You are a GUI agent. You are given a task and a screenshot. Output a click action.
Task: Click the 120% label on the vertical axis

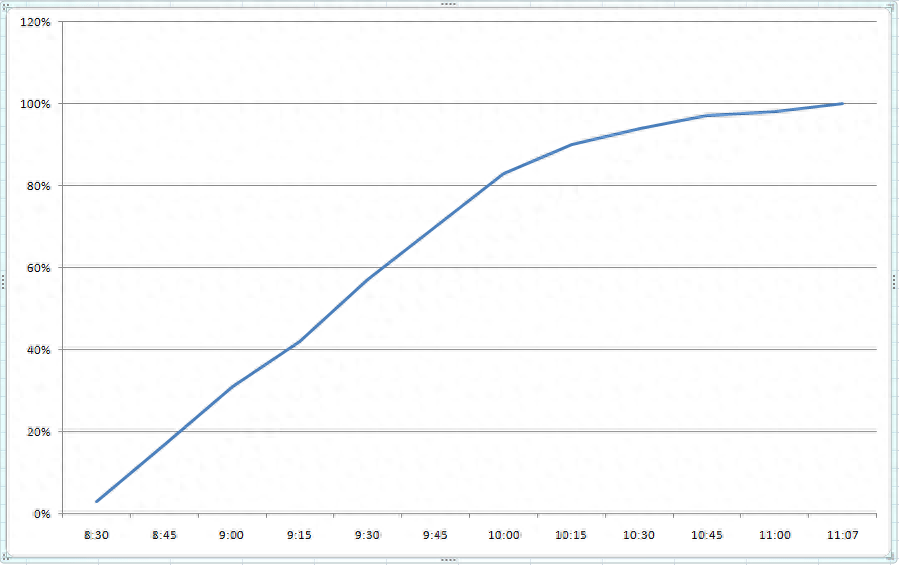[x=37, y=22]
